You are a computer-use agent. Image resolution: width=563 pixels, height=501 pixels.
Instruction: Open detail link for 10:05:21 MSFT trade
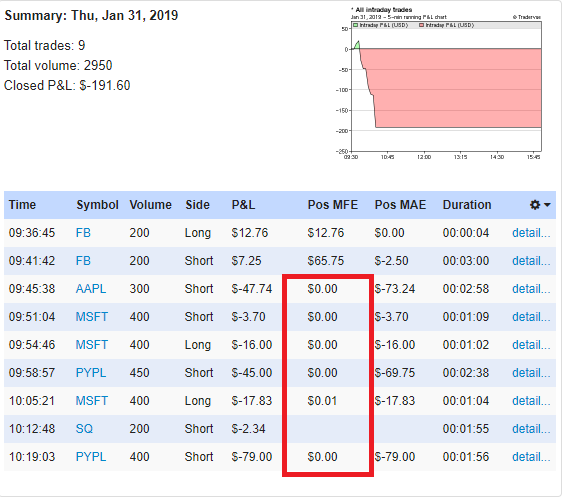(531, 401)
